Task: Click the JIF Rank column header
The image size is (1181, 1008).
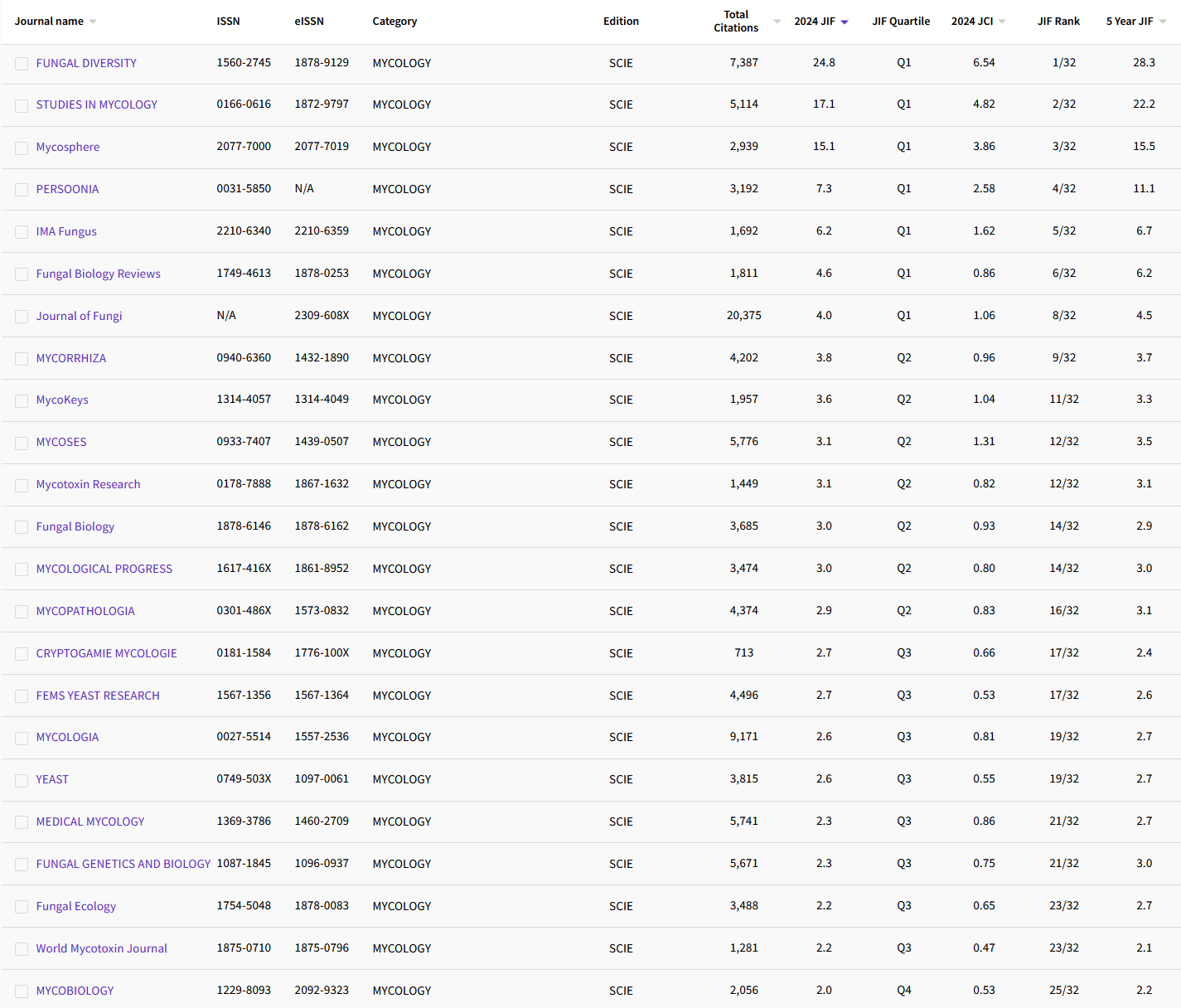Action: click(x=1058, y=22)
